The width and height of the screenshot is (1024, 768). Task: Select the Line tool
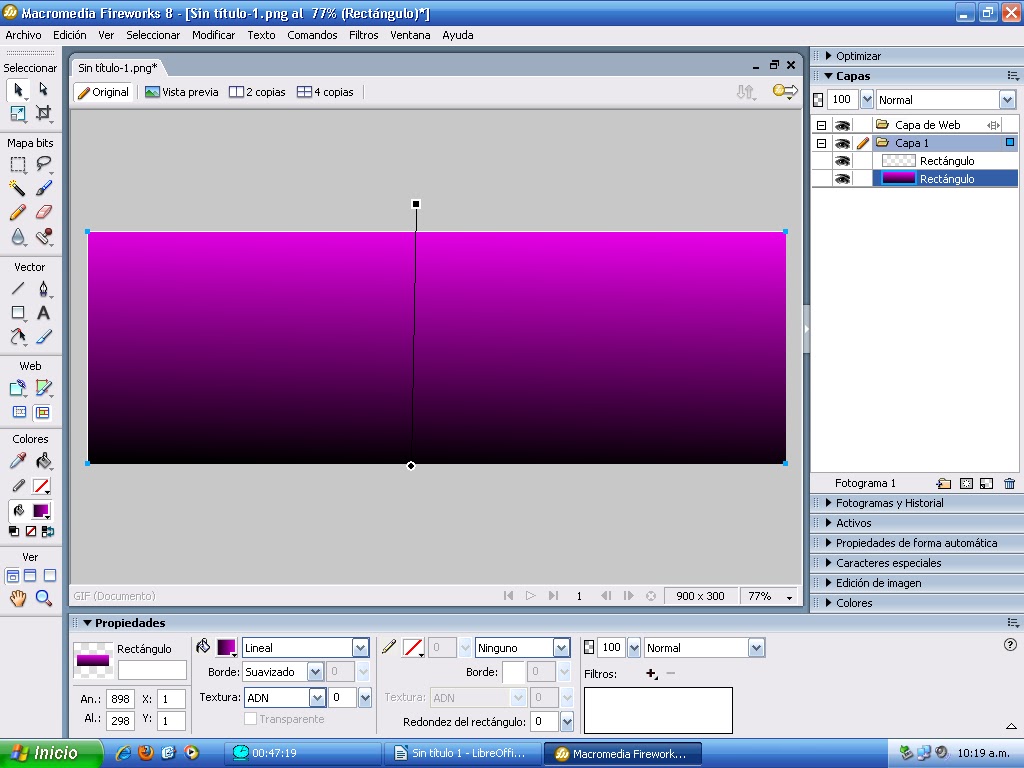tap(18, 288)
